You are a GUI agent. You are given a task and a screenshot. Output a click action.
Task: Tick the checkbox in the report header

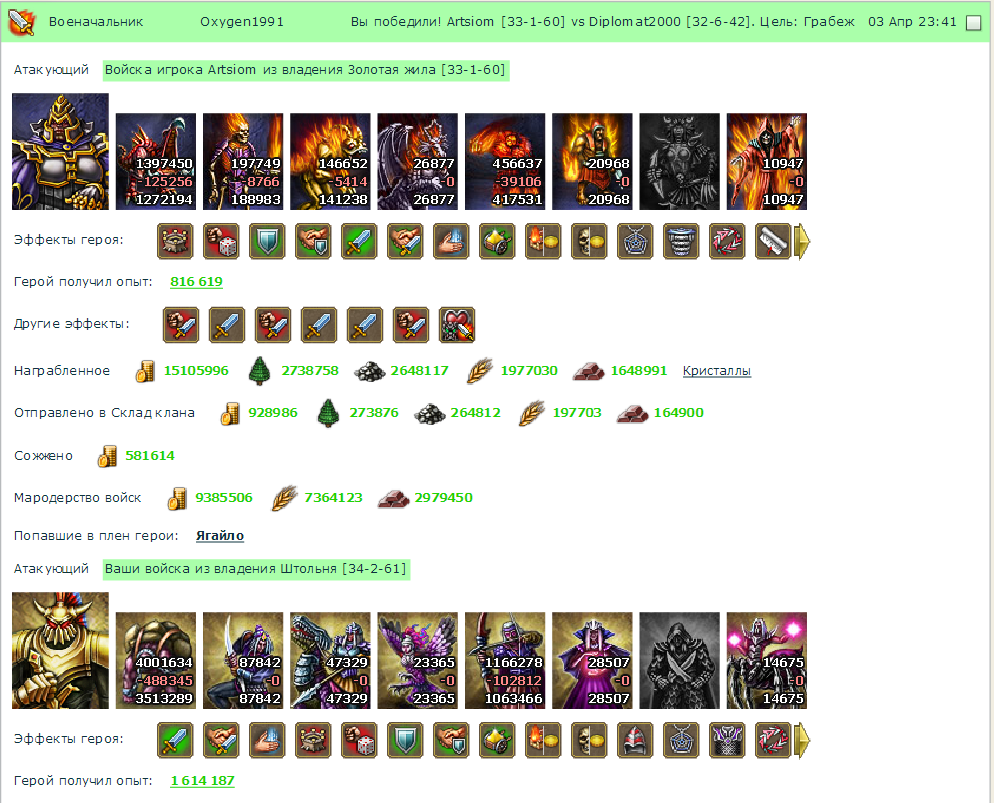click(x=972, y=23)
